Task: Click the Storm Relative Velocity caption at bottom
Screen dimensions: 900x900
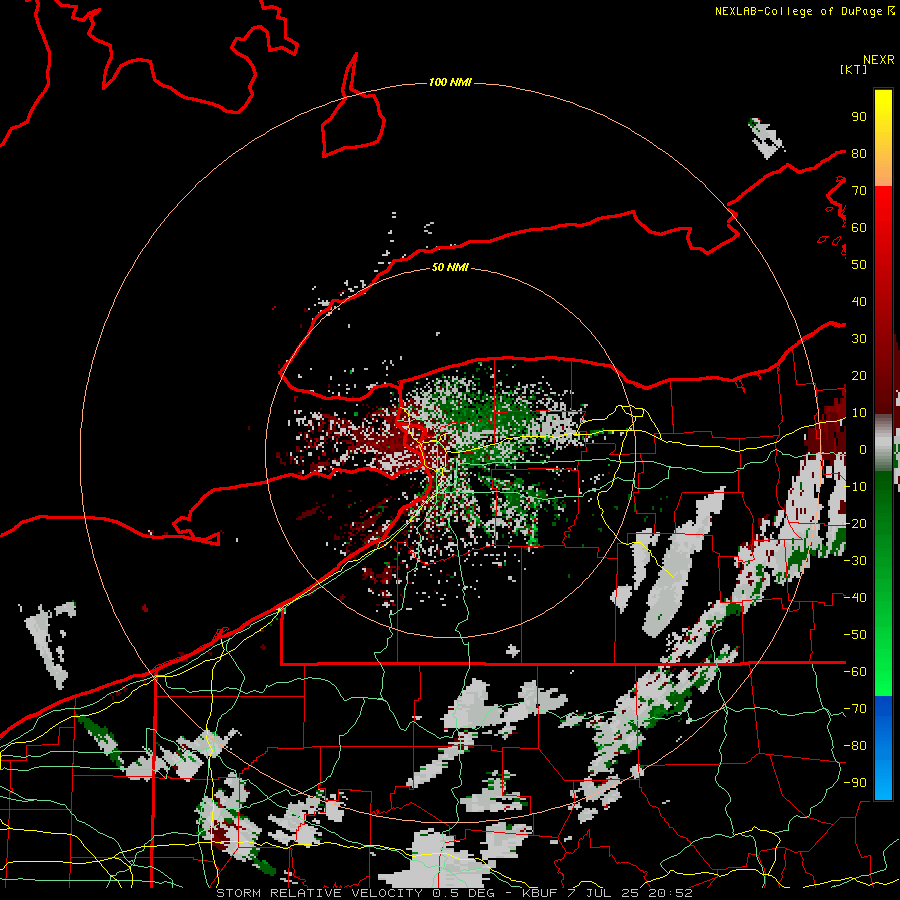Action: point(454,893)
